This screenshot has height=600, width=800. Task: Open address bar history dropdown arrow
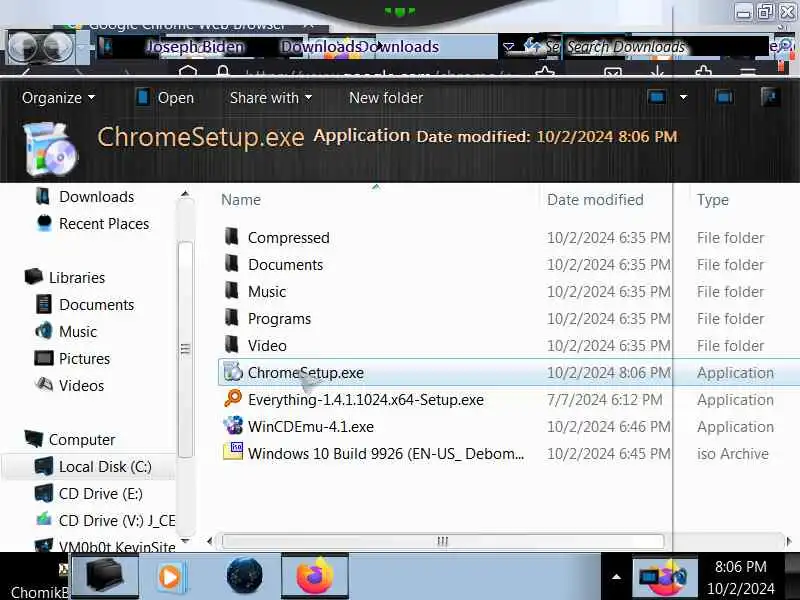click(508, 47)
